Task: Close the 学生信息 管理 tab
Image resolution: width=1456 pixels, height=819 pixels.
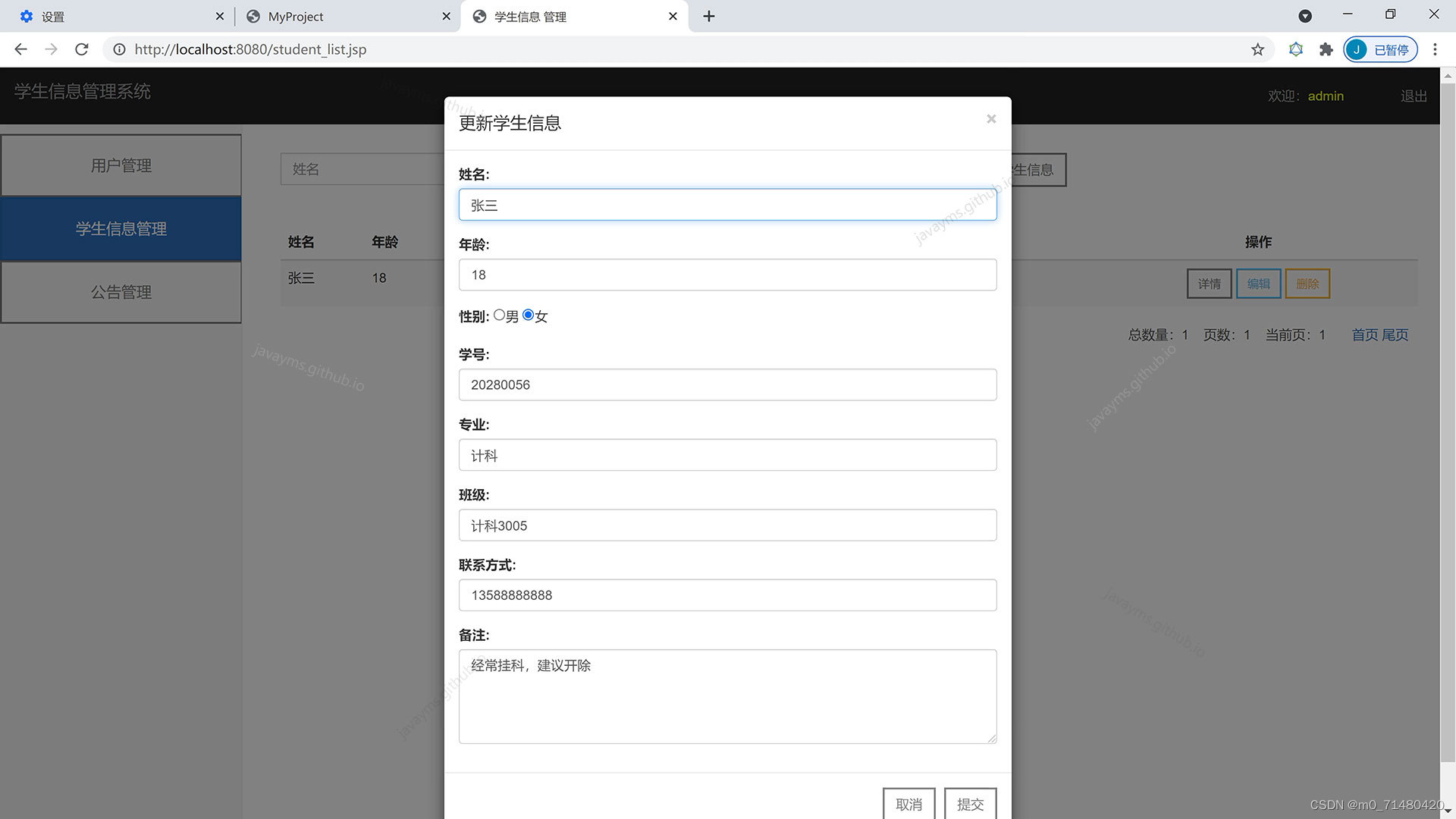Action: pyautogui.click(x=673, y=16)
